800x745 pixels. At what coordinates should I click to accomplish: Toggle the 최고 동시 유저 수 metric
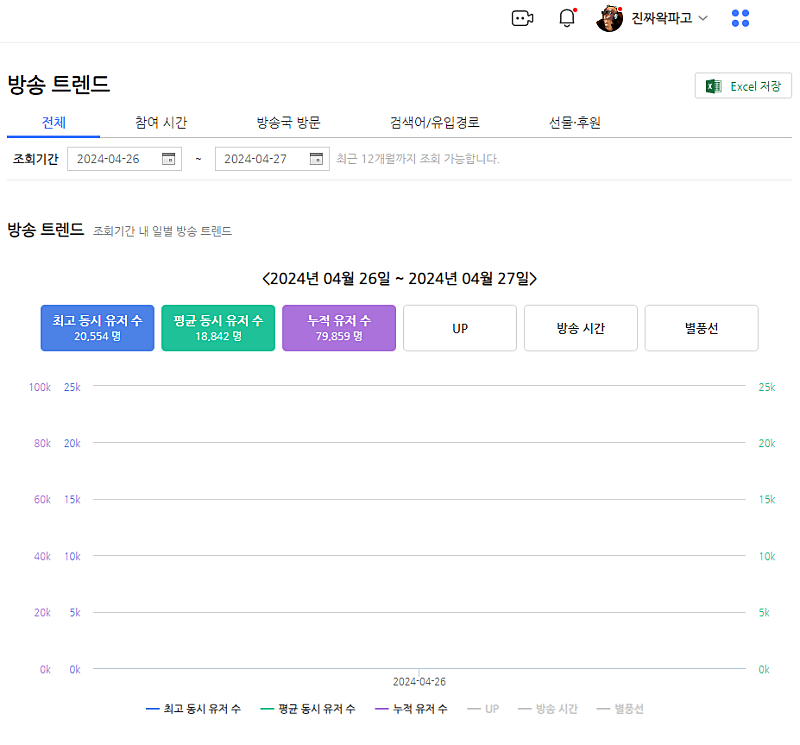[97, 328]
